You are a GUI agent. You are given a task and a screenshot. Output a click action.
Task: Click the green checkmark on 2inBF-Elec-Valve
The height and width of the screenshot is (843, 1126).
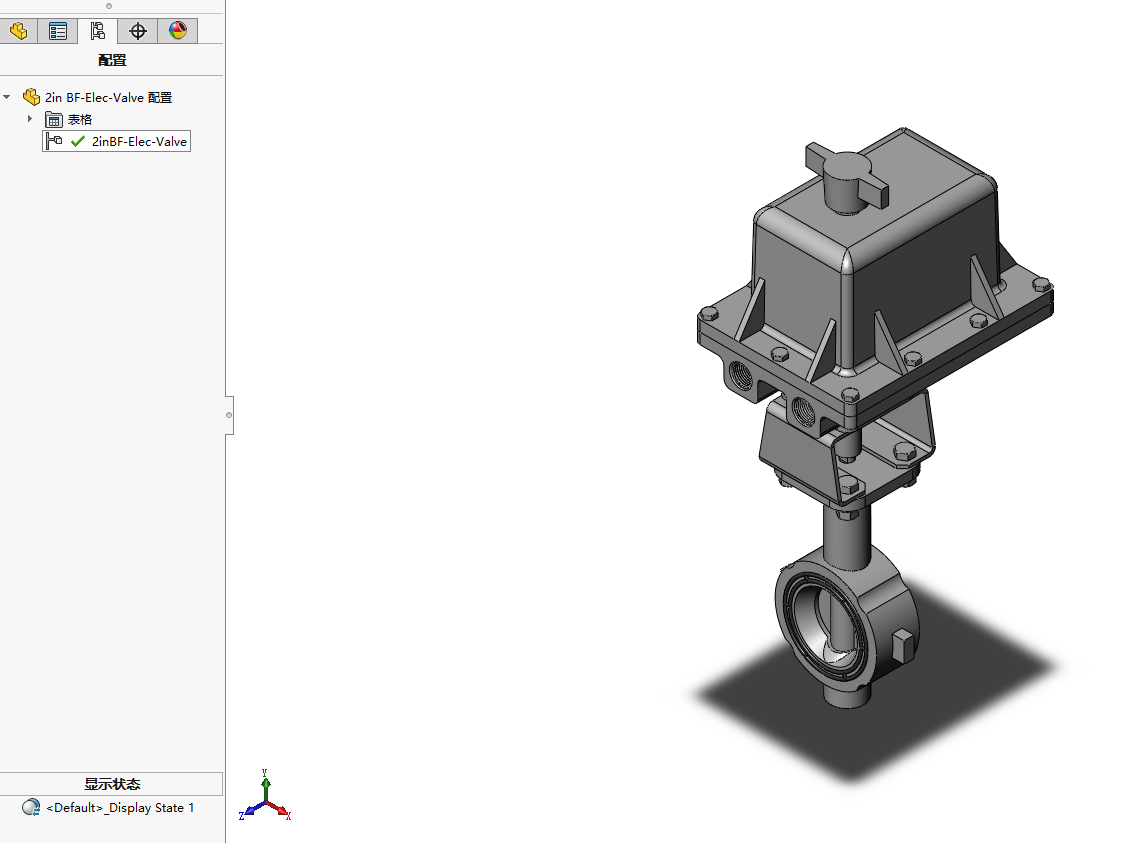[x=78, y=141]
